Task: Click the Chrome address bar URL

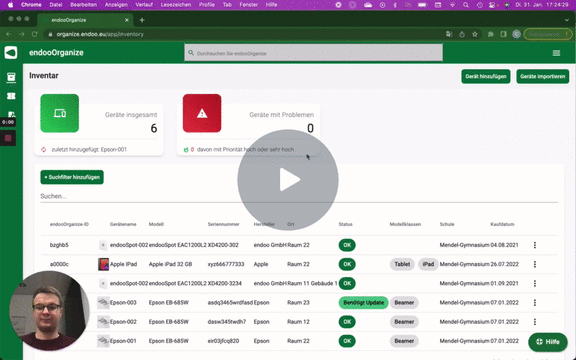Action: click(100, 34)
